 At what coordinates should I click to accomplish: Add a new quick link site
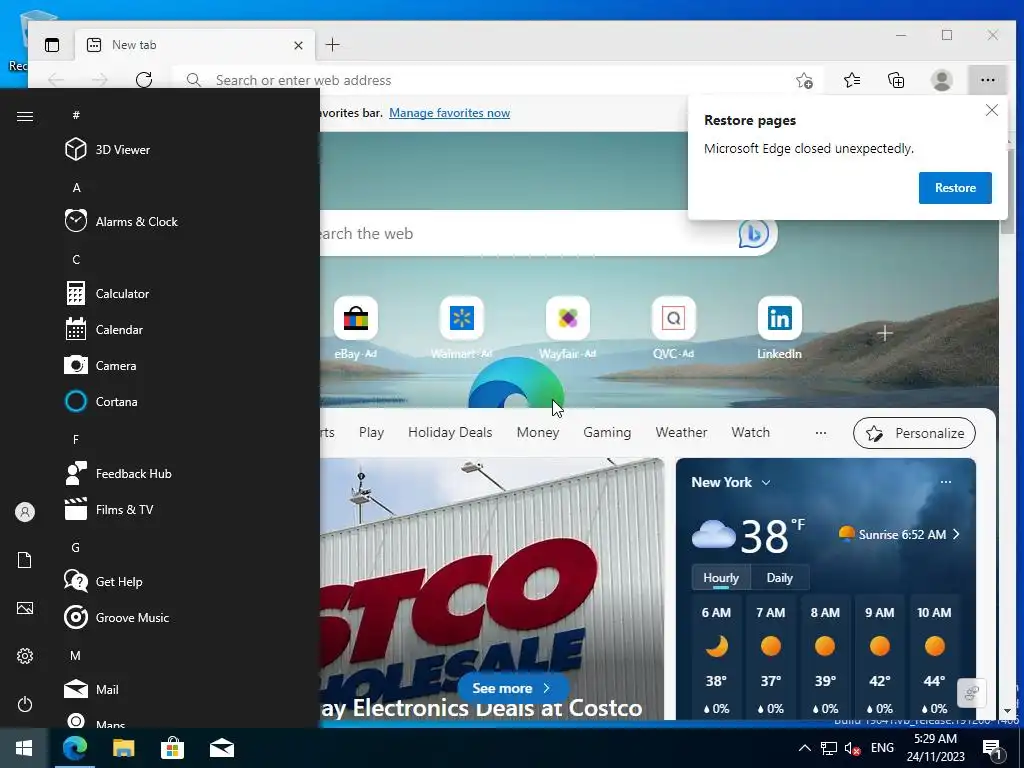click(885, 334)
